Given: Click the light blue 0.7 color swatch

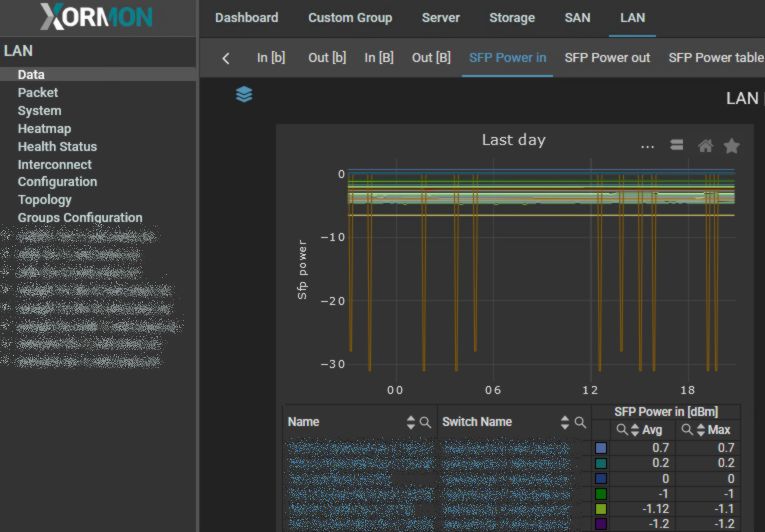Looking at the screenshot, I should 600,448.
